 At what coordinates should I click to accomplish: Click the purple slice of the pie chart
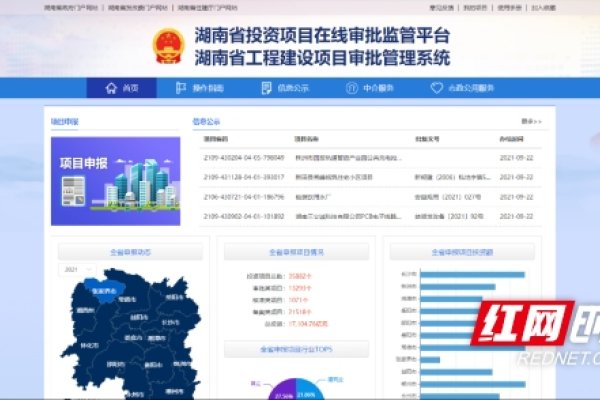click(x=282, y=390)
